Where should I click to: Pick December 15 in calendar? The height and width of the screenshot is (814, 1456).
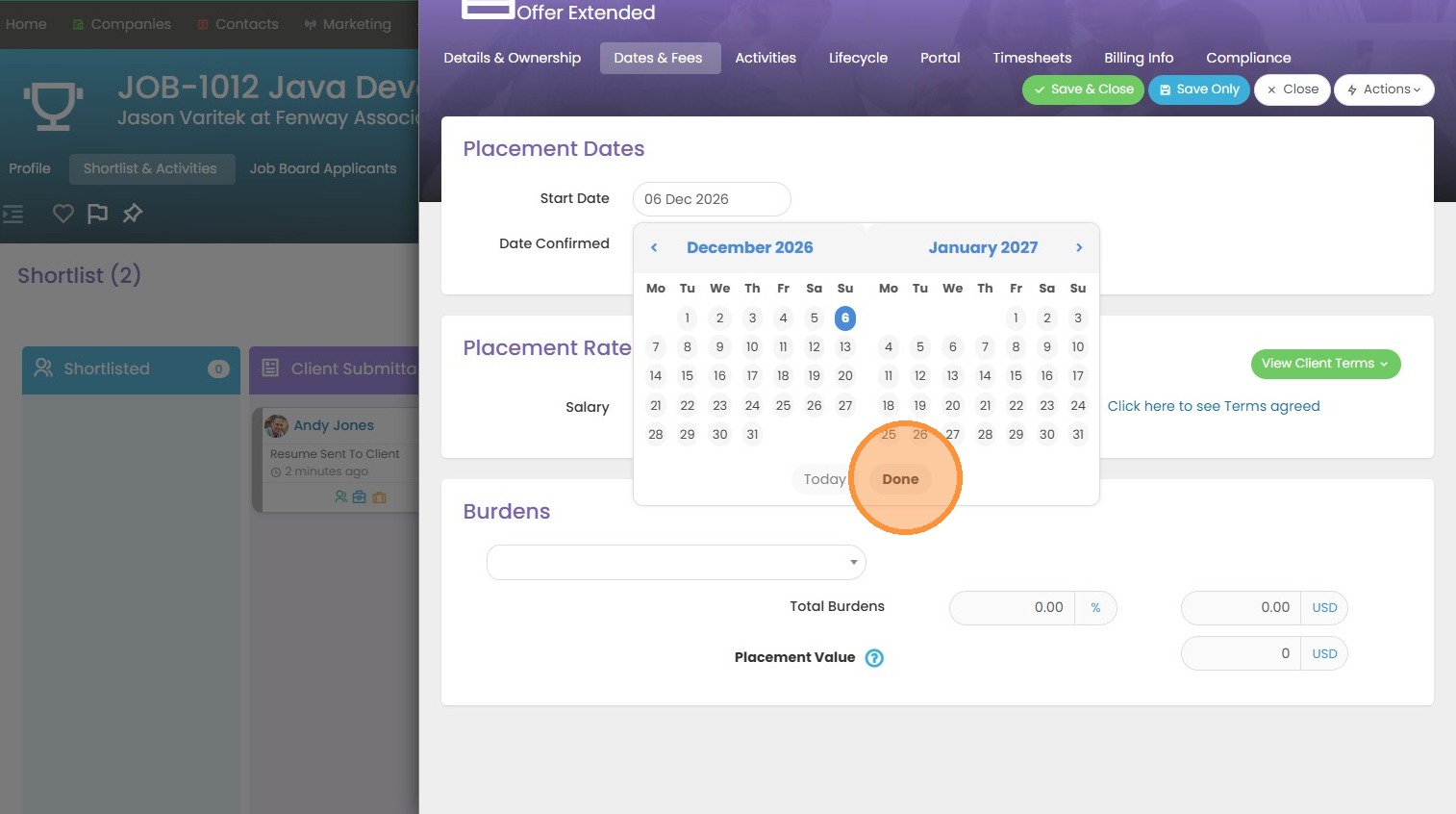click(687, 376)
